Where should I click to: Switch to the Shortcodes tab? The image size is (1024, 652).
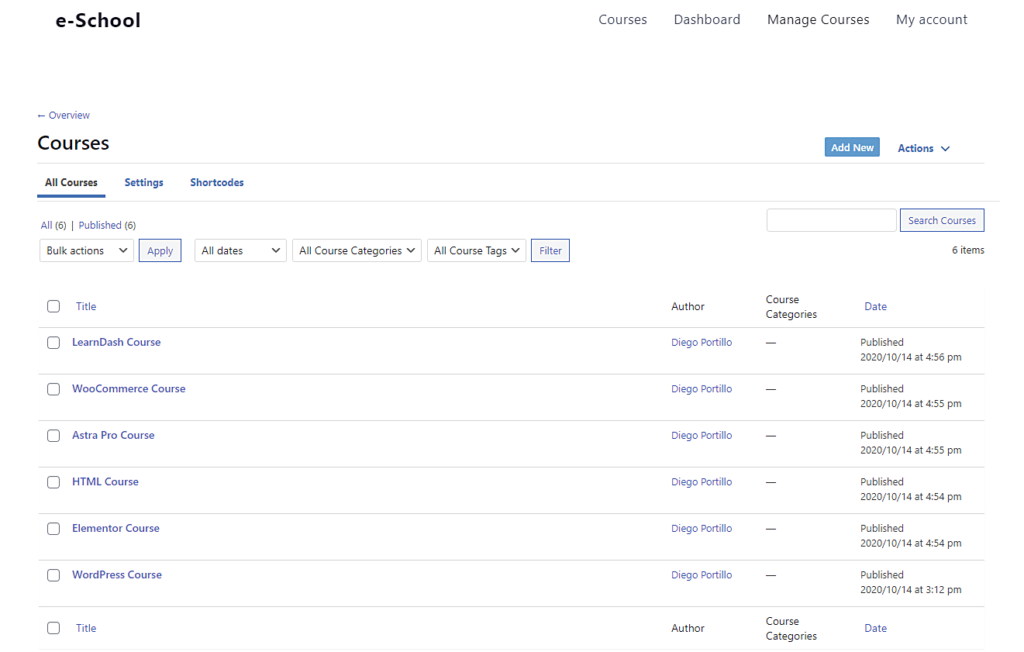[217, 183]
